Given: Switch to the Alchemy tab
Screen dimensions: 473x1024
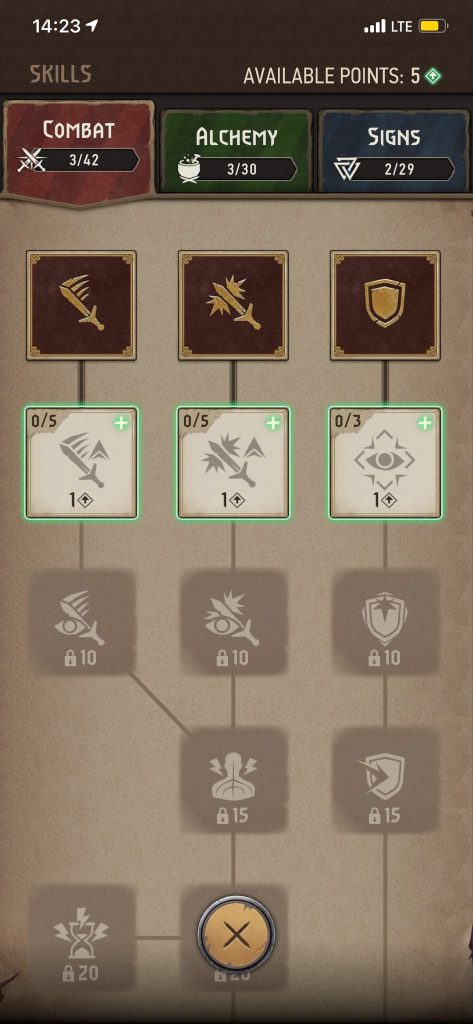Looking at the screenshot, I should (x=236, y=151).
